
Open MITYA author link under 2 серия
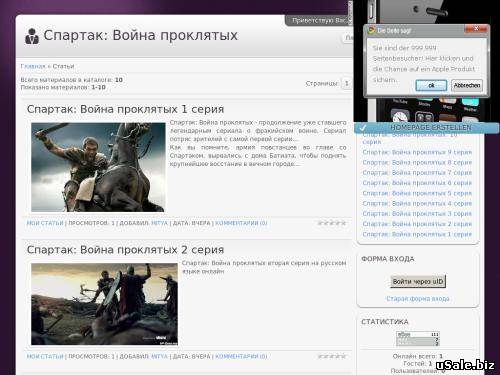pyautogui.click(x=159, y=356)
